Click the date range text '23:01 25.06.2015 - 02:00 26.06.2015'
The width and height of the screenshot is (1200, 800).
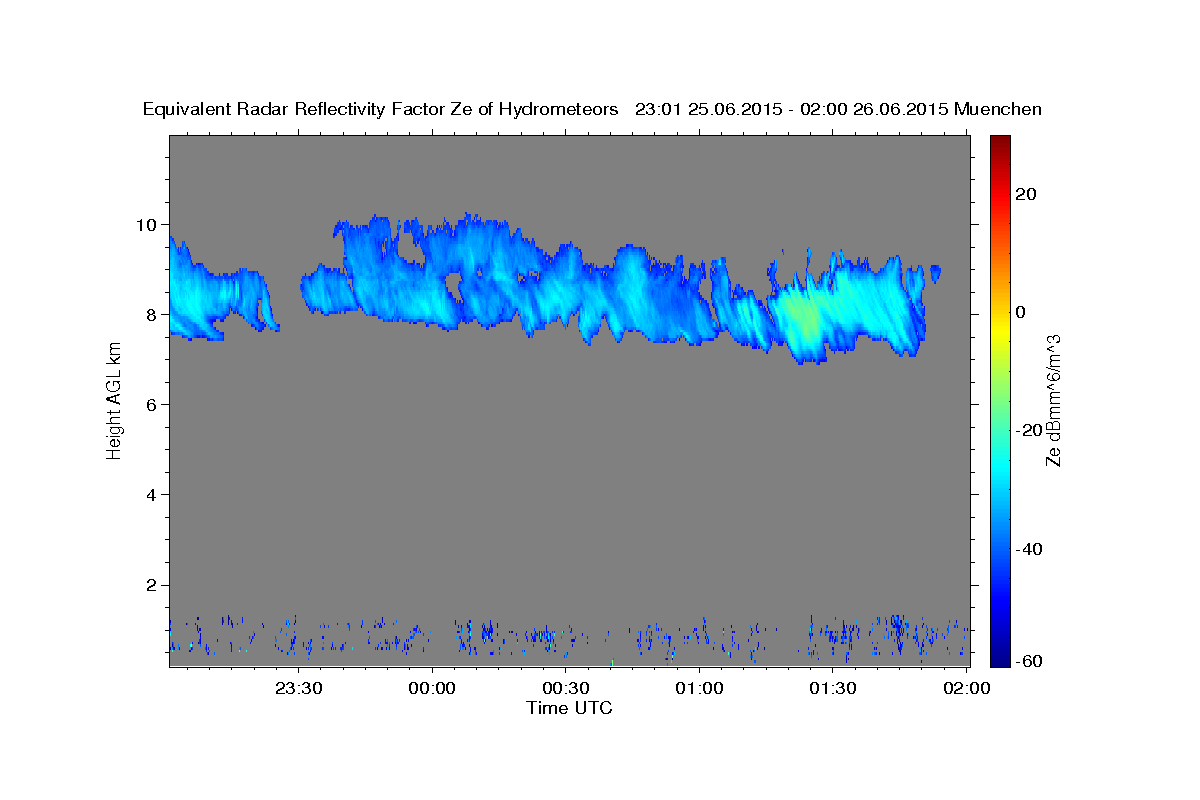coord(792,110)
